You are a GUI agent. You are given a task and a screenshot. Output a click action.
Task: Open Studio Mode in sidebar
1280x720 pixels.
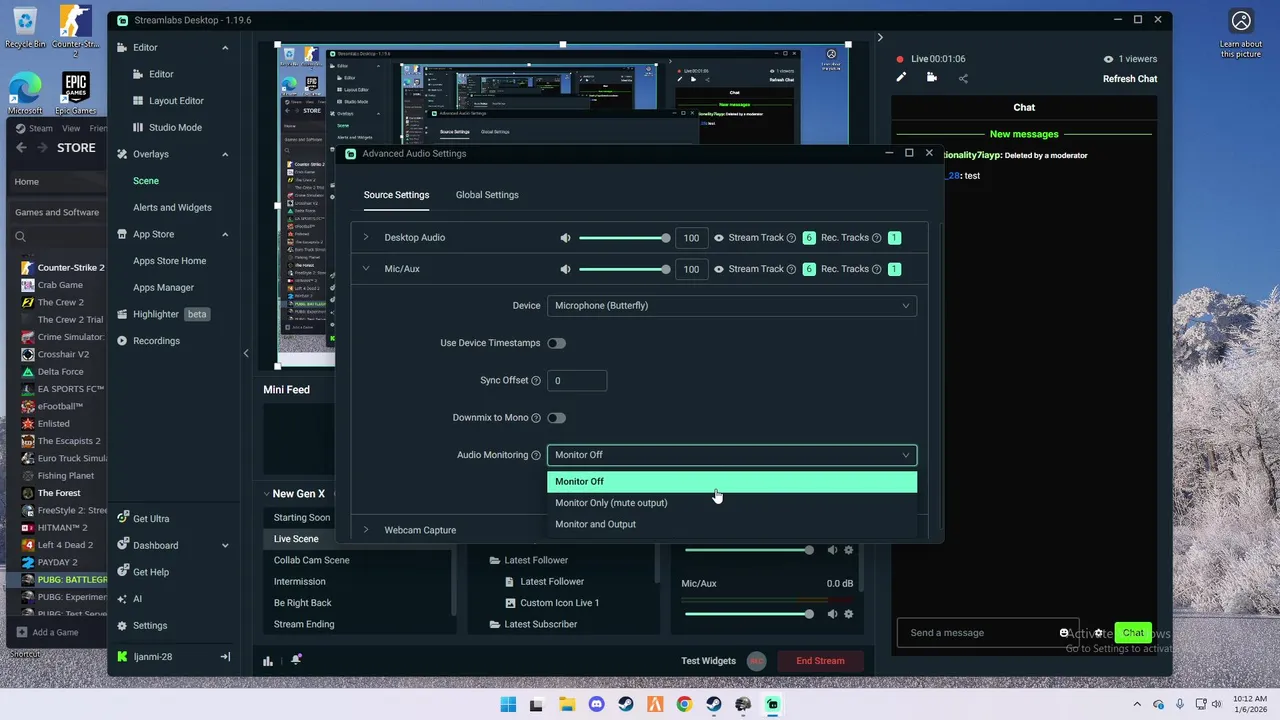click(x=175, y=128)
